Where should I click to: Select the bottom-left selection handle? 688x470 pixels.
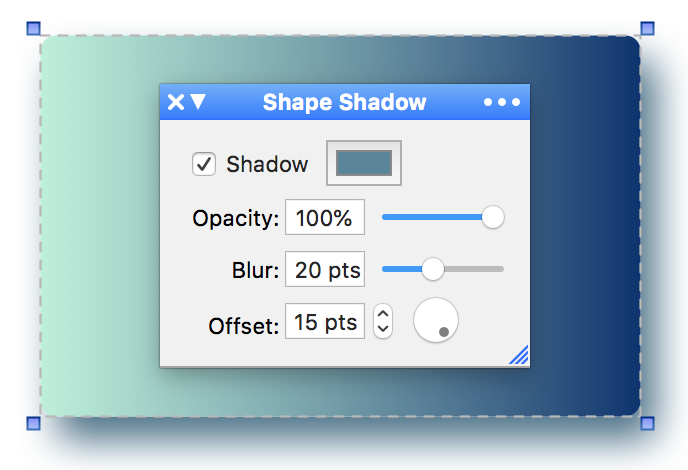point(33,423)
